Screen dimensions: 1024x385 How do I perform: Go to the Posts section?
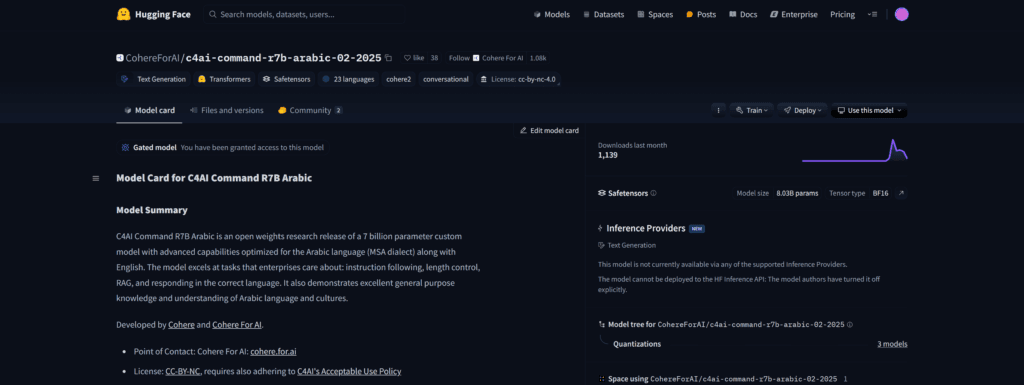click(x=701, y=14)
